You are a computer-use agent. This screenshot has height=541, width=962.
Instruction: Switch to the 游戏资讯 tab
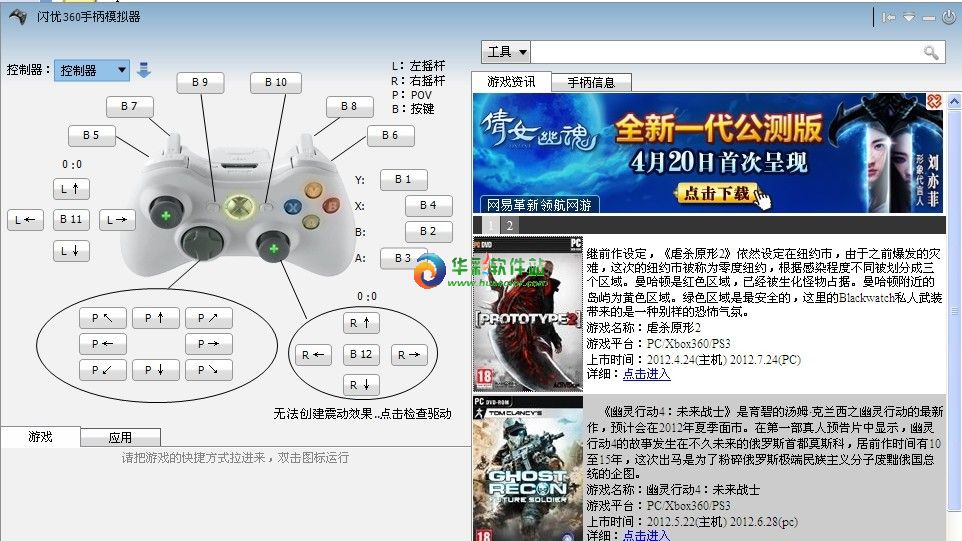511,82
